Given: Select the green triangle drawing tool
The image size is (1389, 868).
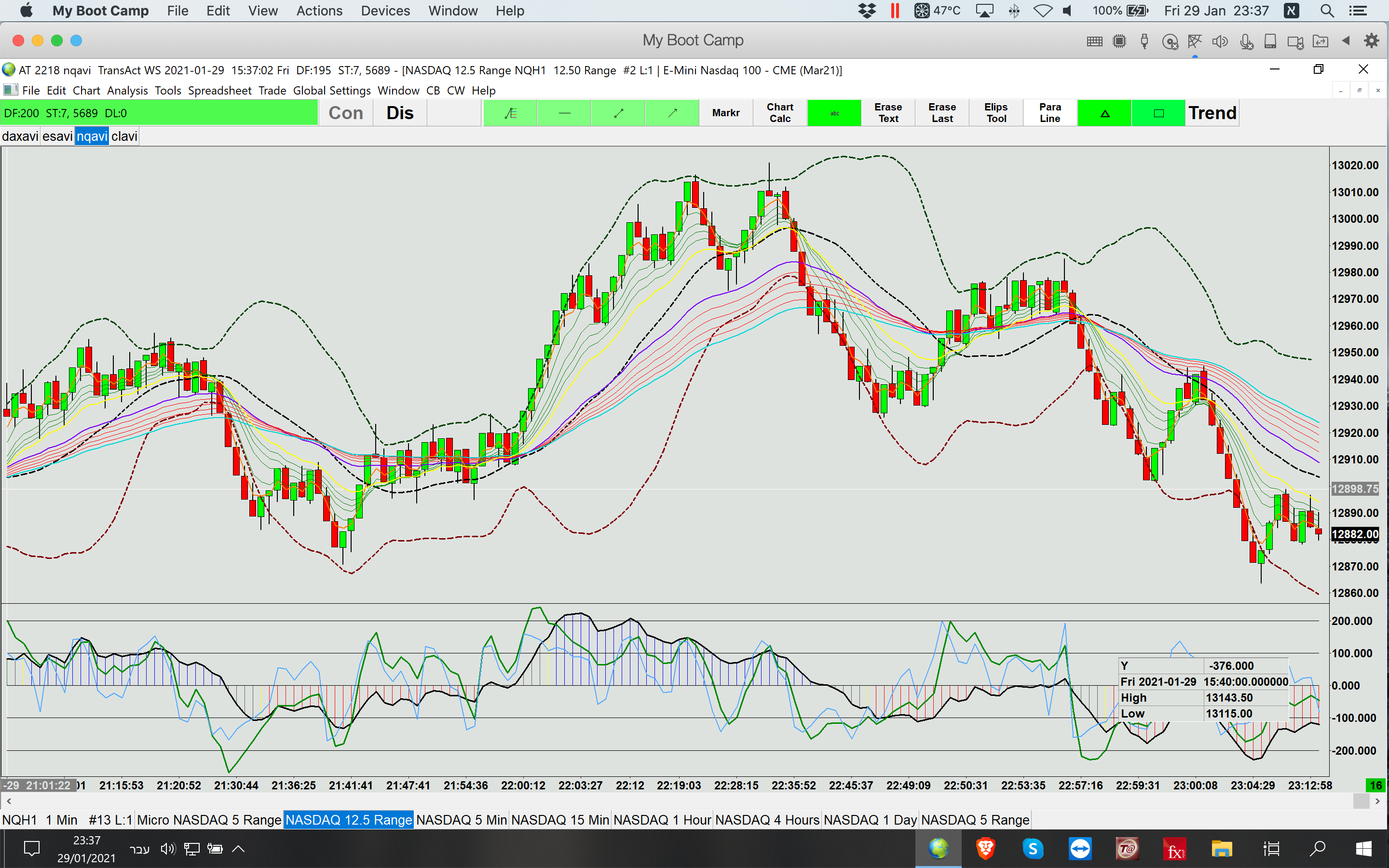Looking at the screenshot, I should pyautogui.click(x=1104, y=113).
